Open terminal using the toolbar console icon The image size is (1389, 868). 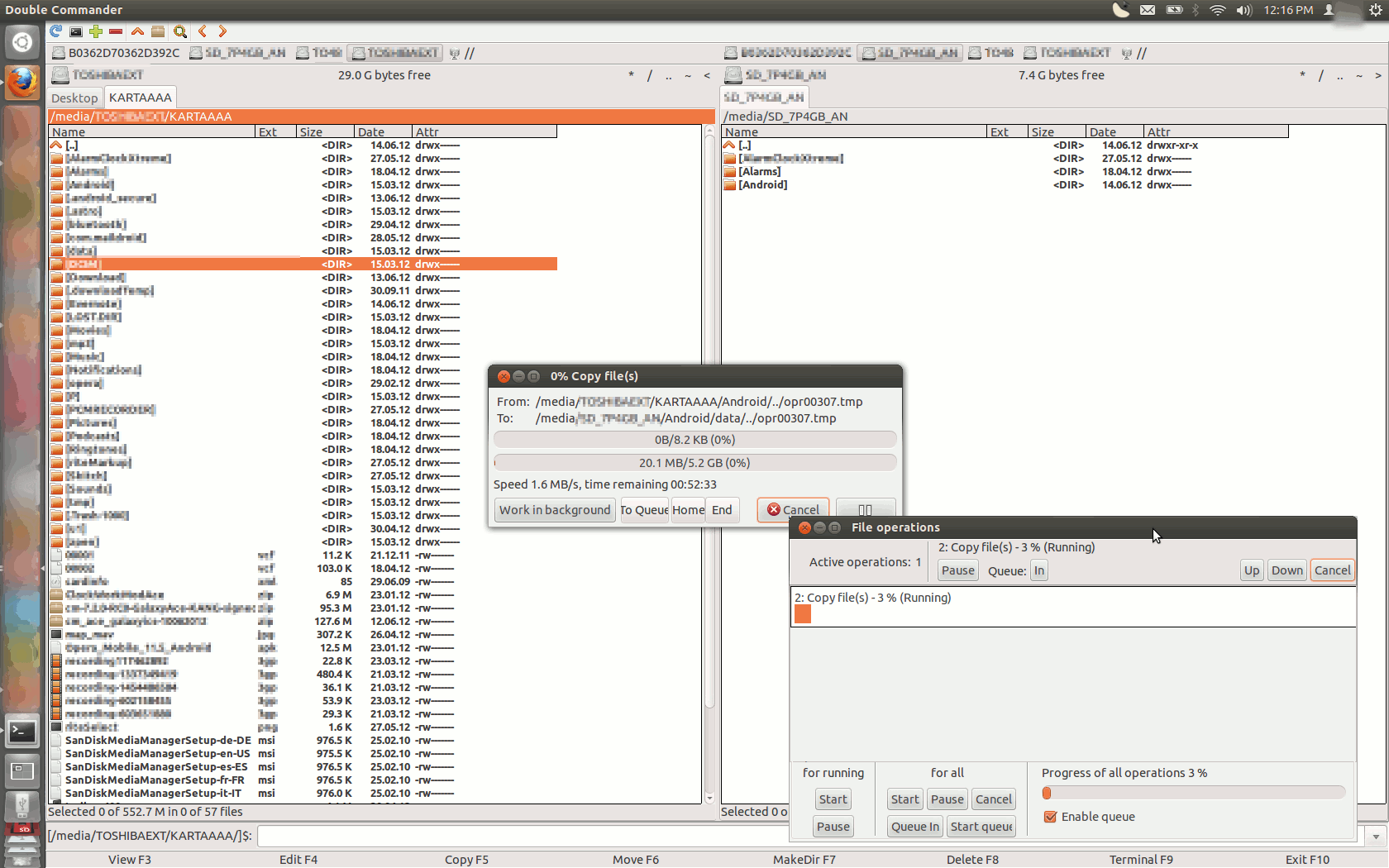click(x=75, y=31)
